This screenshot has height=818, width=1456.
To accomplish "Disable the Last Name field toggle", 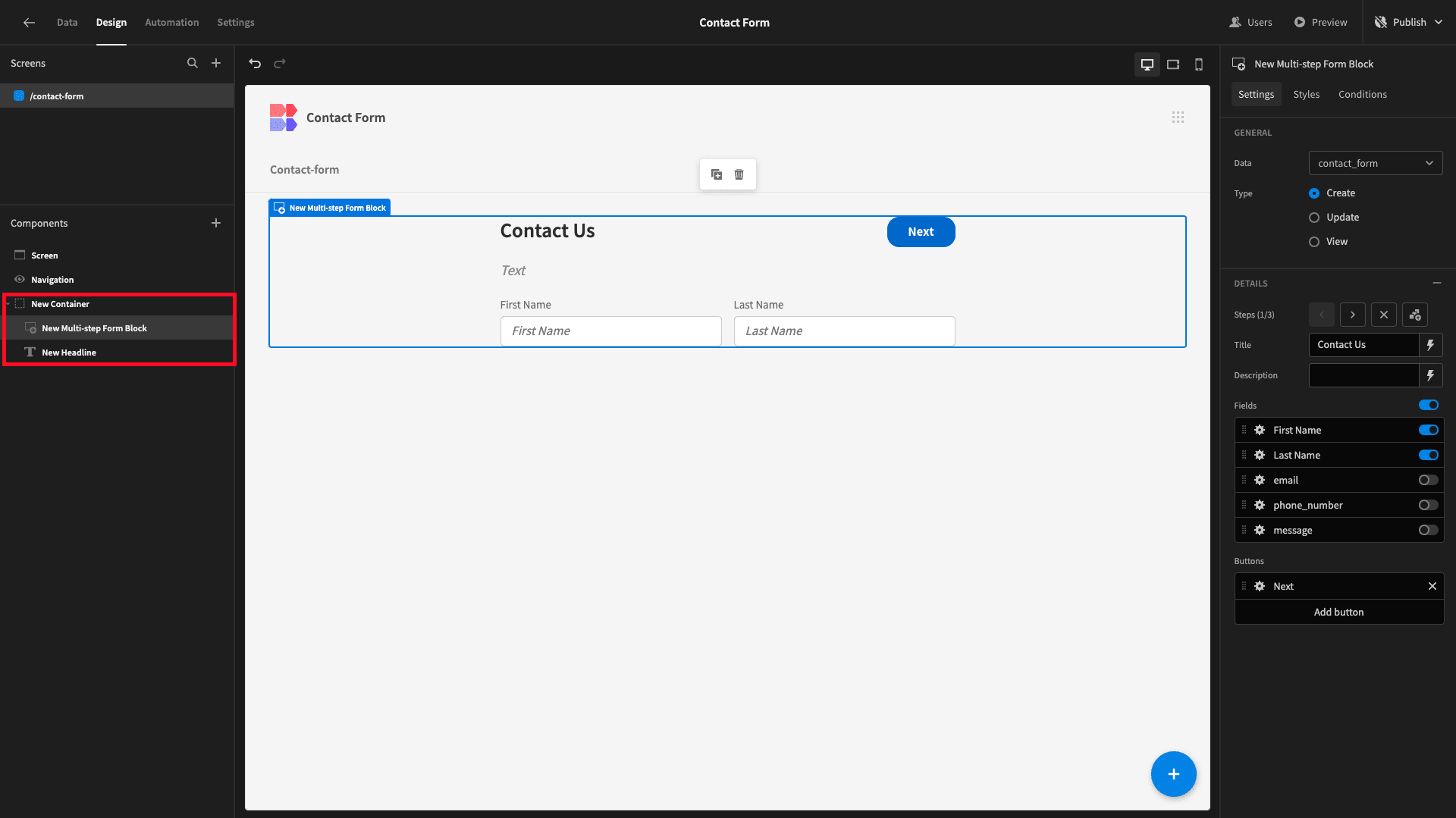I will pyautogui.click(x=1428, y=455).
